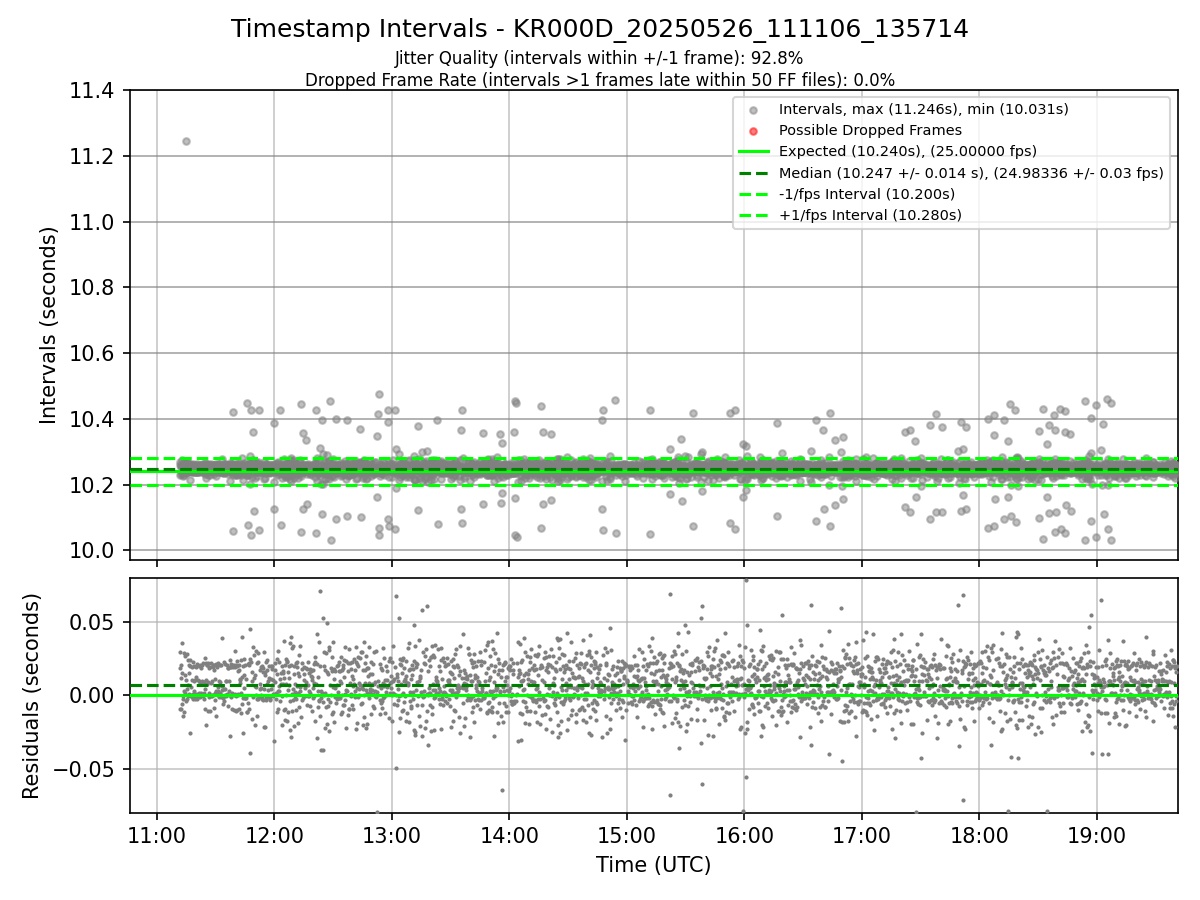1200x900 pixels.
Task: Click the '18:00' x-axis tick label
Action: pyautogui.click(x=979, y=836)
